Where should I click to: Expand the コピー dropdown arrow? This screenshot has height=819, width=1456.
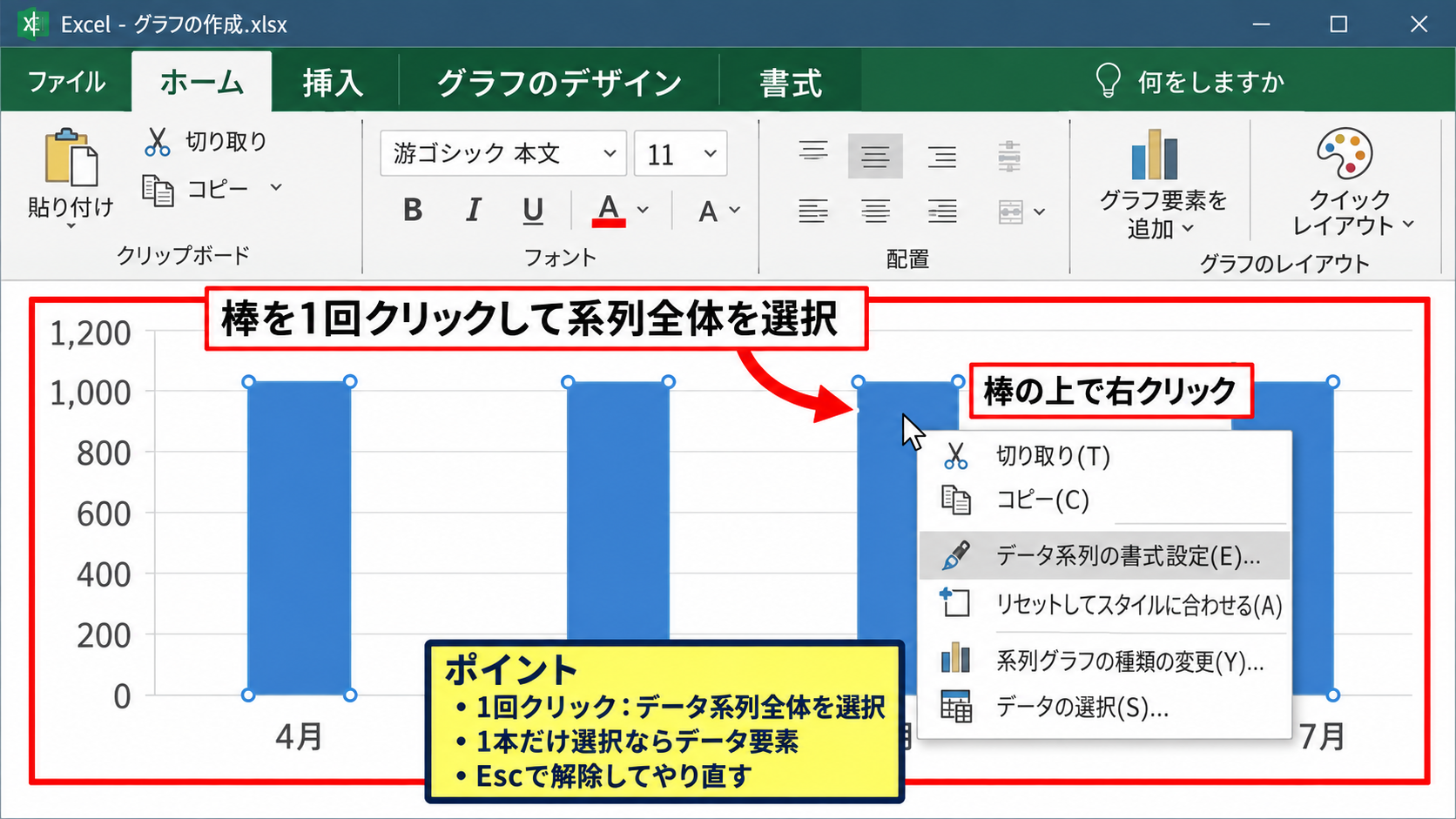click(x=276, y=187)
